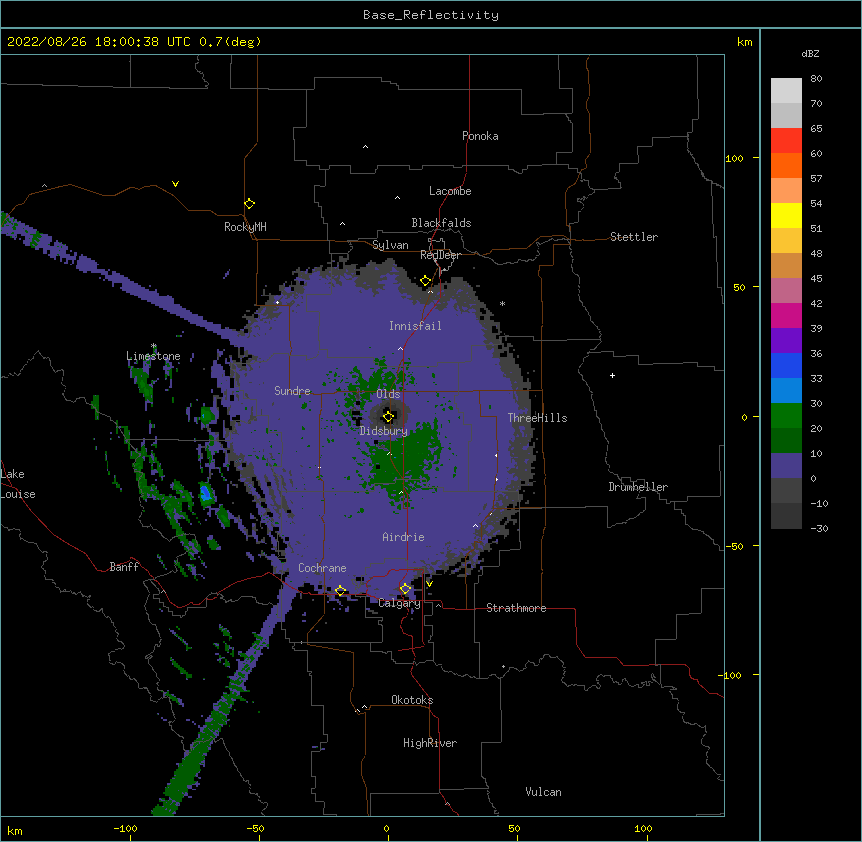Click the yellow V marker northwest of RockyMH
The height and width of the screenshot is (842, 862).
tap(175, 184)
